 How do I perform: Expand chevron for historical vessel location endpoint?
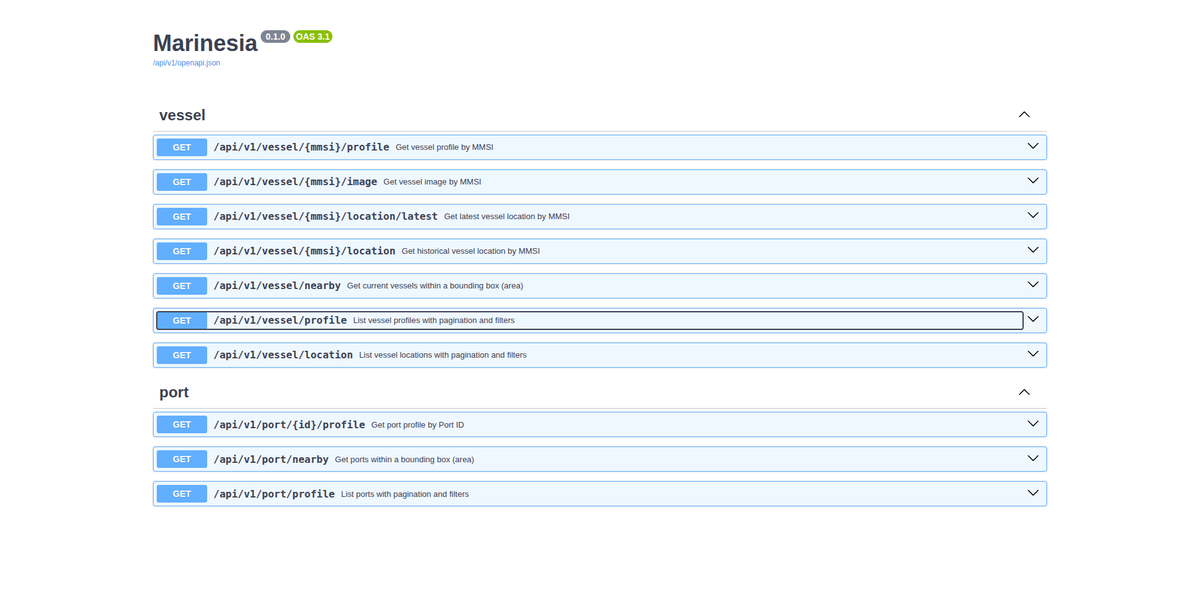(1033, 250)
